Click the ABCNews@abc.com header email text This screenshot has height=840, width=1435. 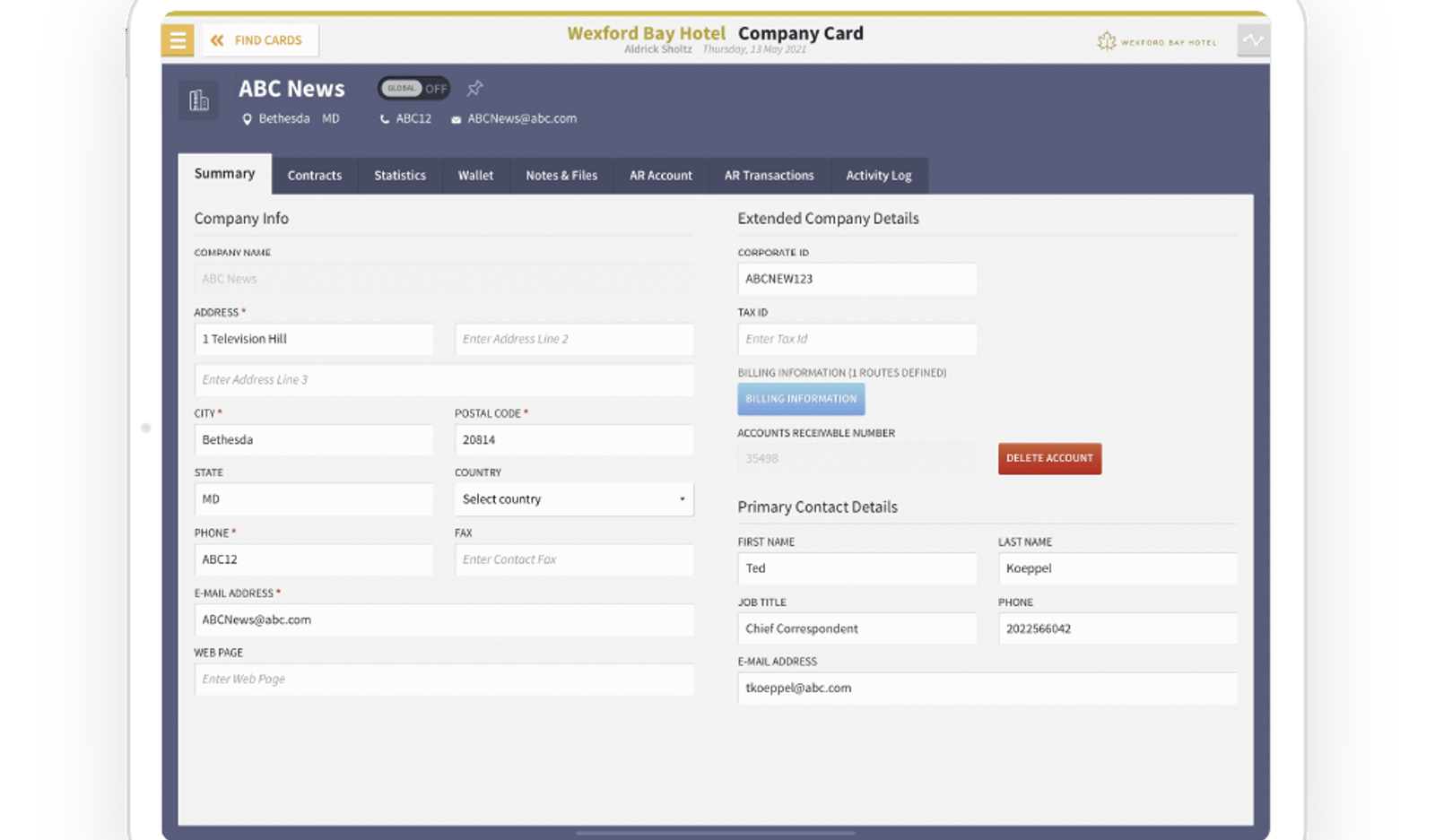522,118
